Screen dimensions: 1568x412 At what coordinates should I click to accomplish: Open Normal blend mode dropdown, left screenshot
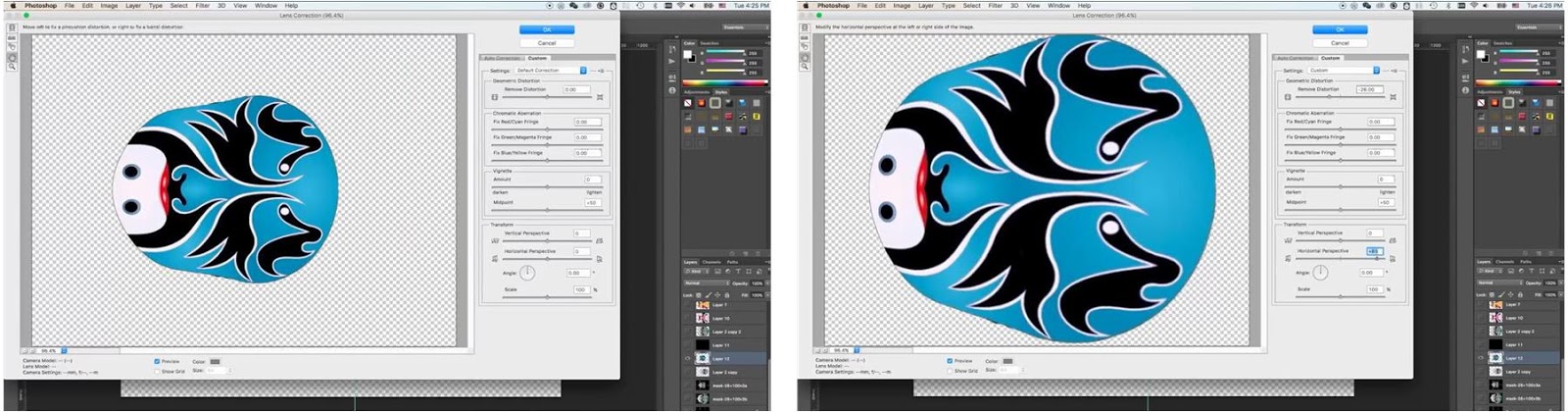[706, 283]
